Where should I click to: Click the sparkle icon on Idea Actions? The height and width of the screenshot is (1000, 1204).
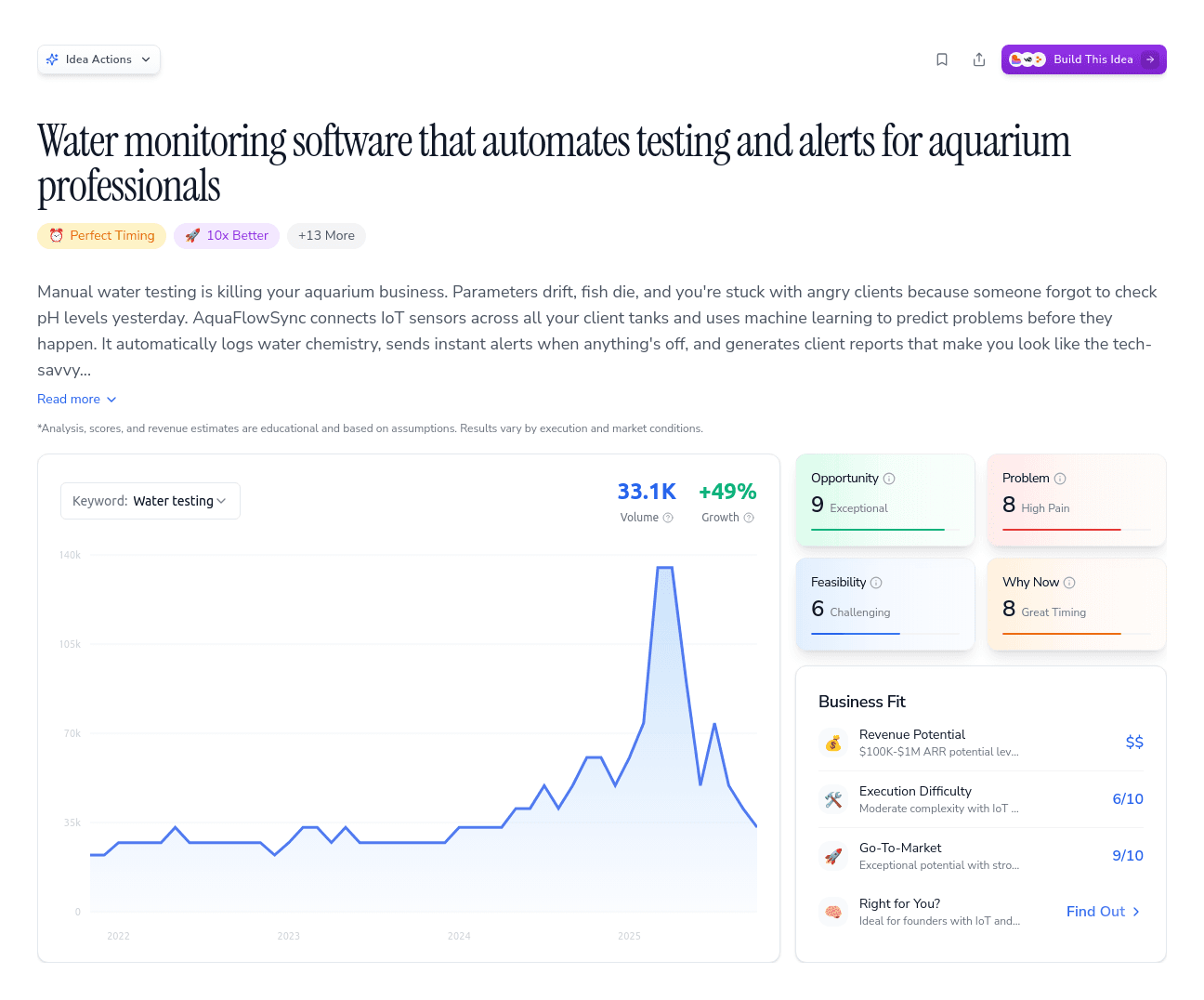(53, 59)
